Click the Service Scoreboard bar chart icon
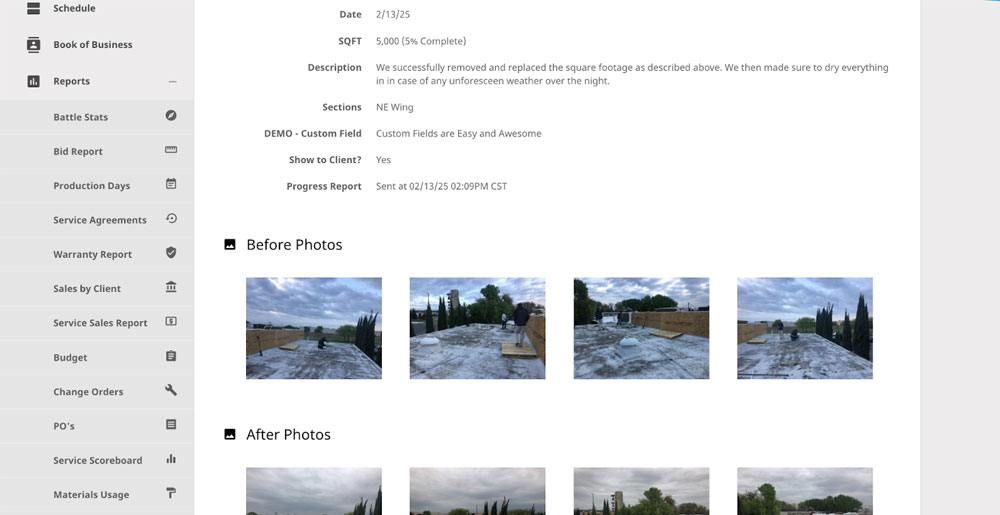Viewport: 1000px width, 515px height. [171, 459]
